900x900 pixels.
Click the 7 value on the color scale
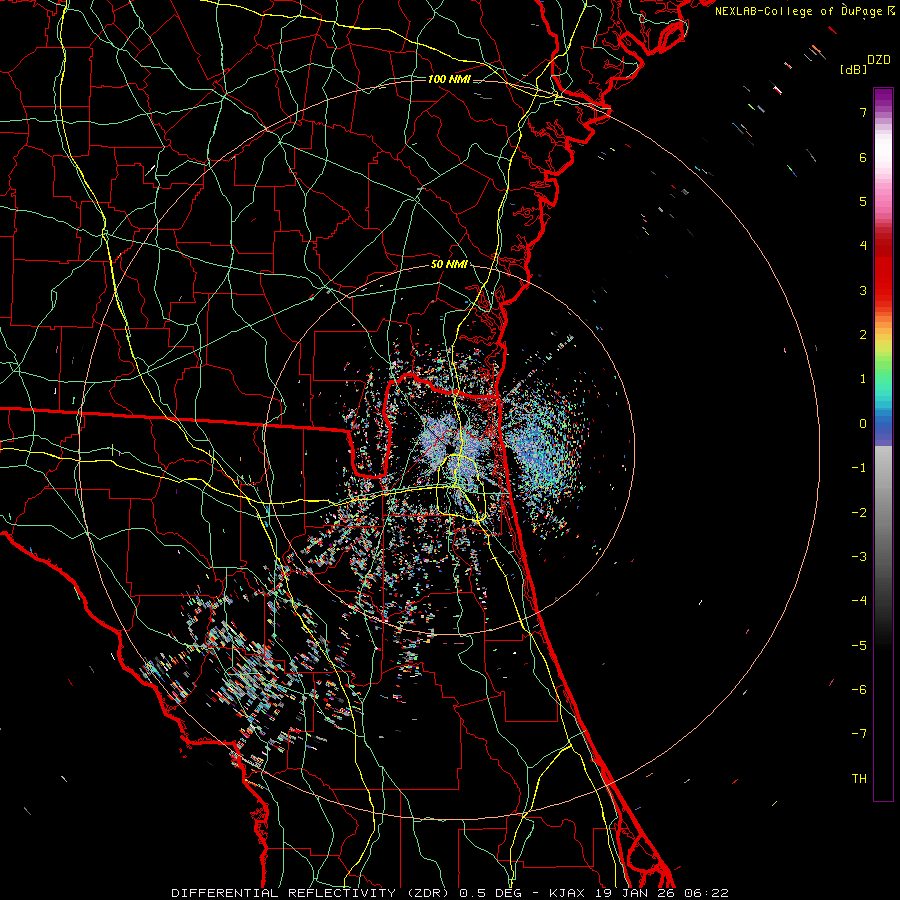[863, 112]
